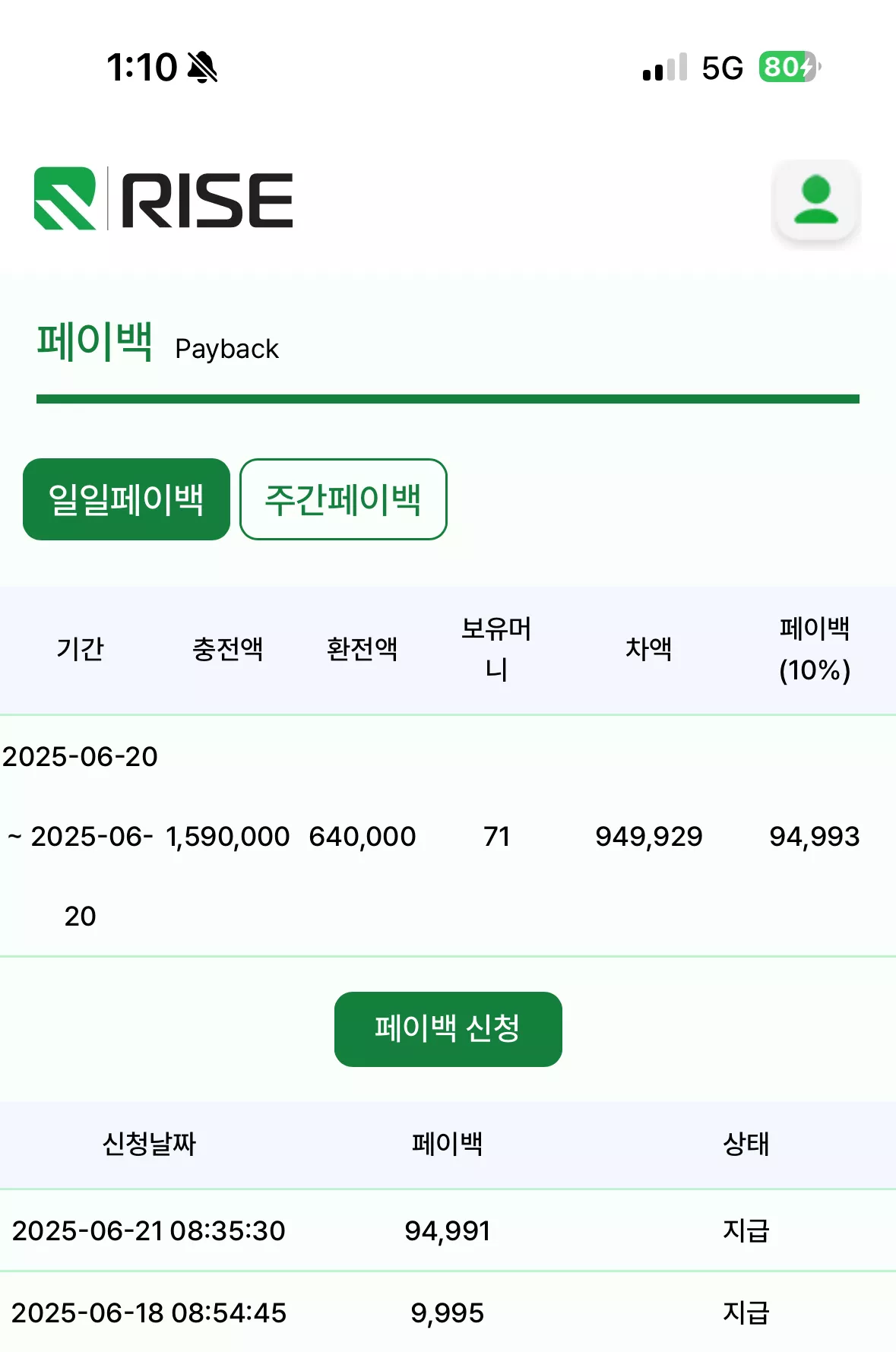Select the 페이백 (10%) column header
896x1352 pixels.
coord(815,649)
